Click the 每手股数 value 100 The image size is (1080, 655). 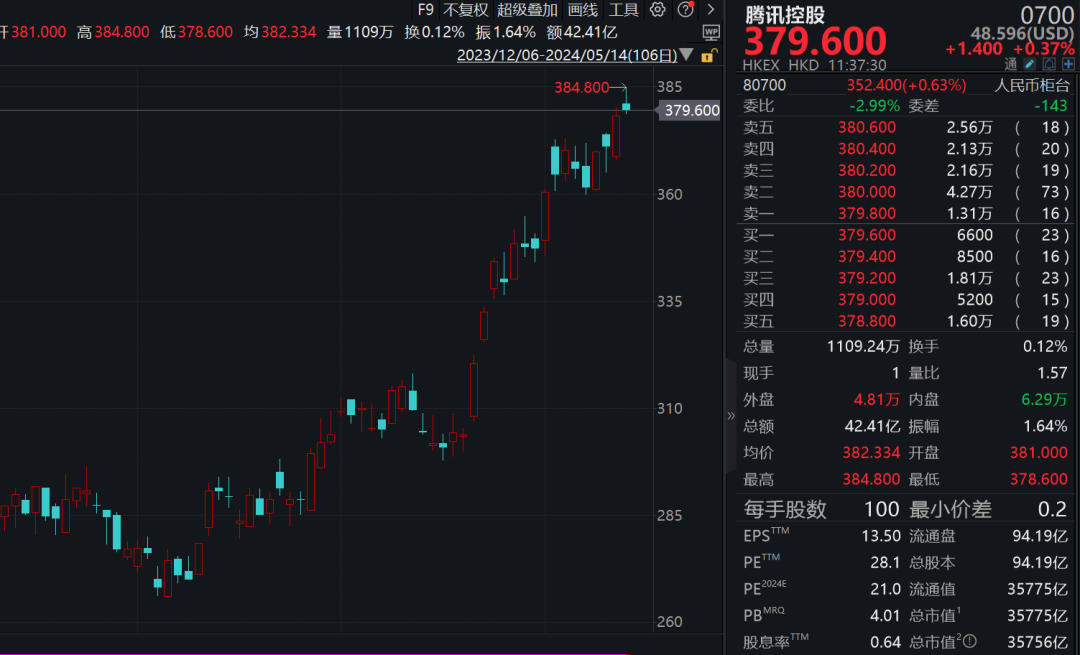(x=882, y=509)
